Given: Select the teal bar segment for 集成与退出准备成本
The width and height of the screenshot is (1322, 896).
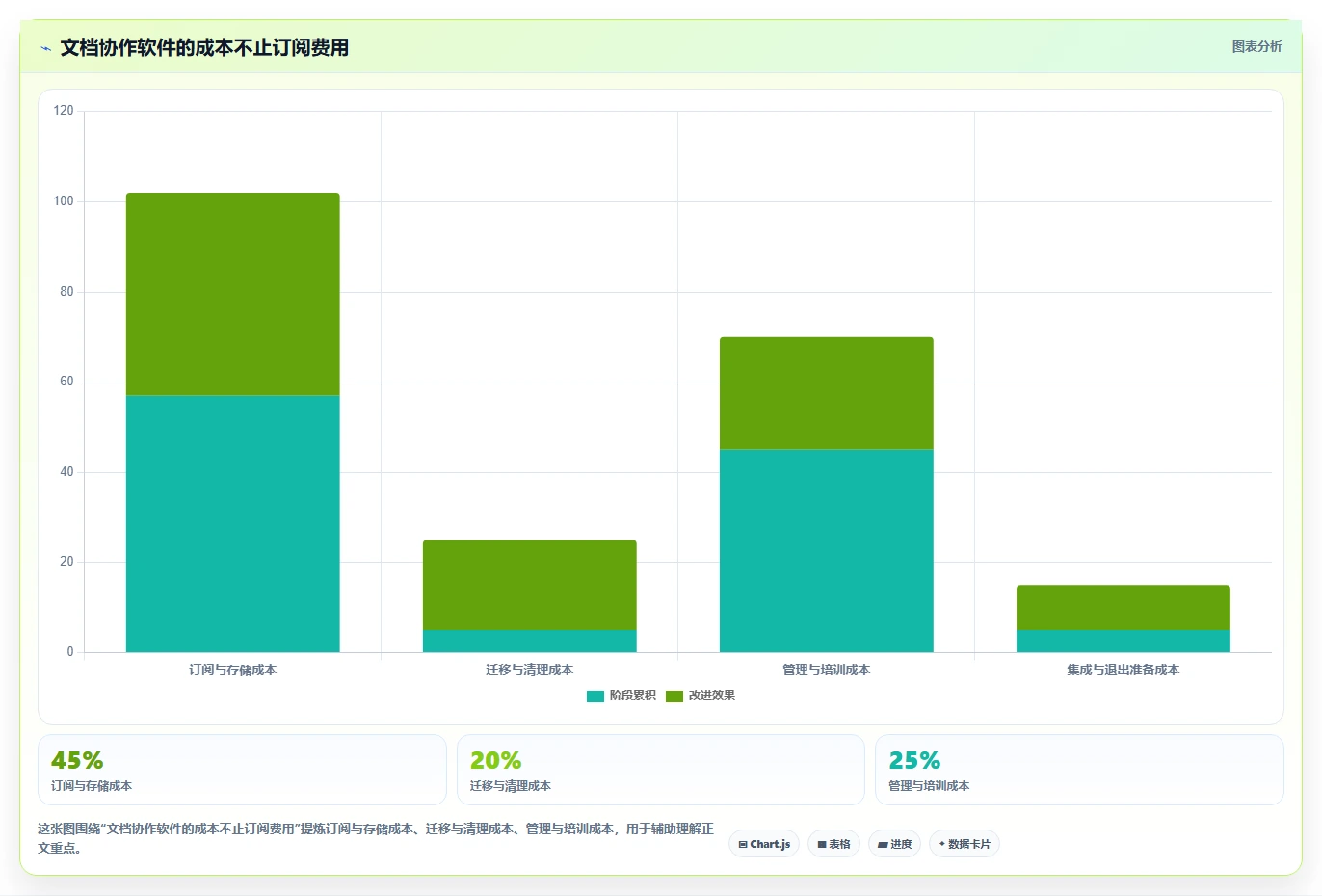Looking at the screenshot, I should click(1124, 641).
